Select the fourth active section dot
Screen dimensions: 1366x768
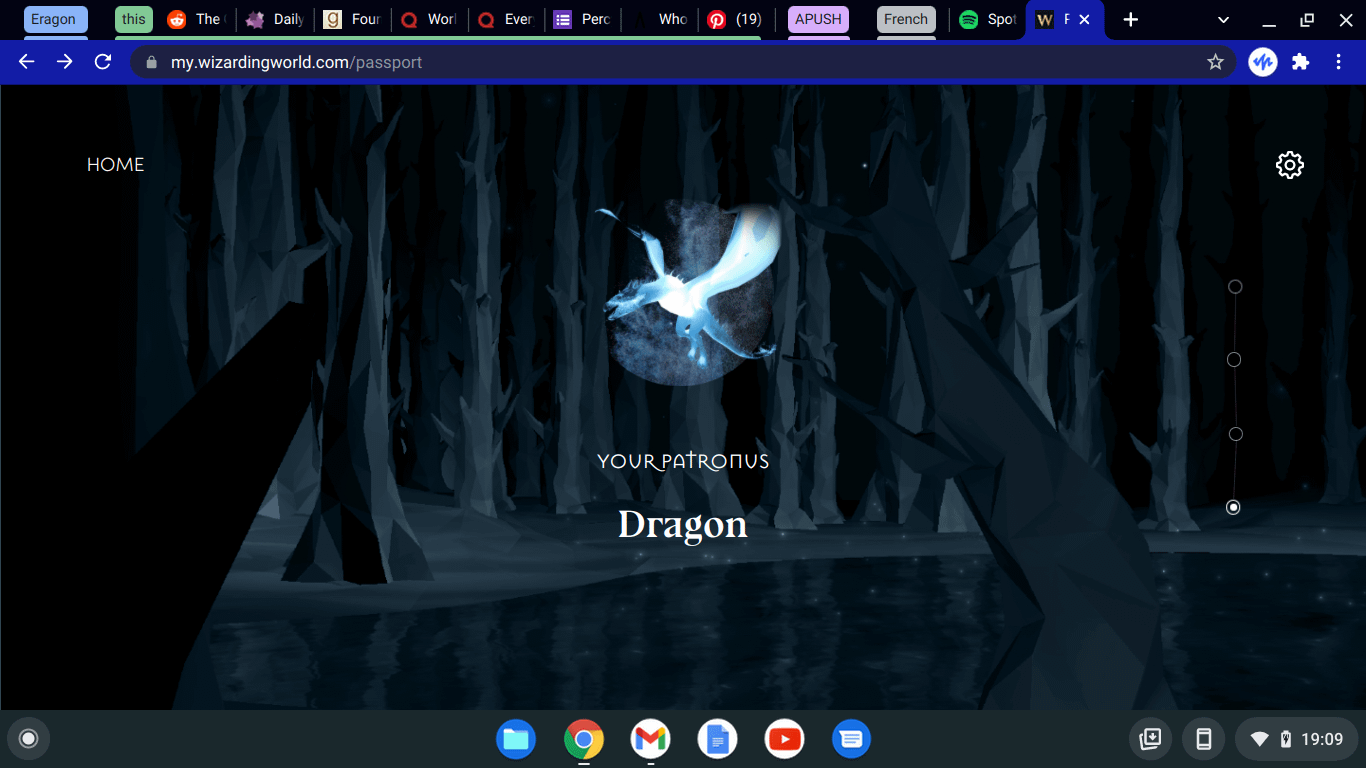pos(1233,507)
